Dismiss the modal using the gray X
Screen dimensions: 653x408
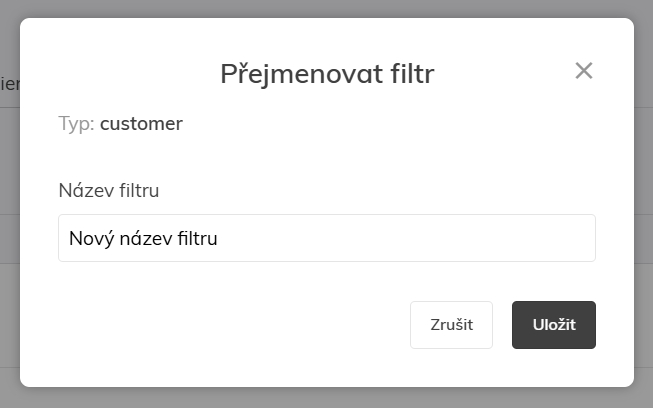point(584,71)
